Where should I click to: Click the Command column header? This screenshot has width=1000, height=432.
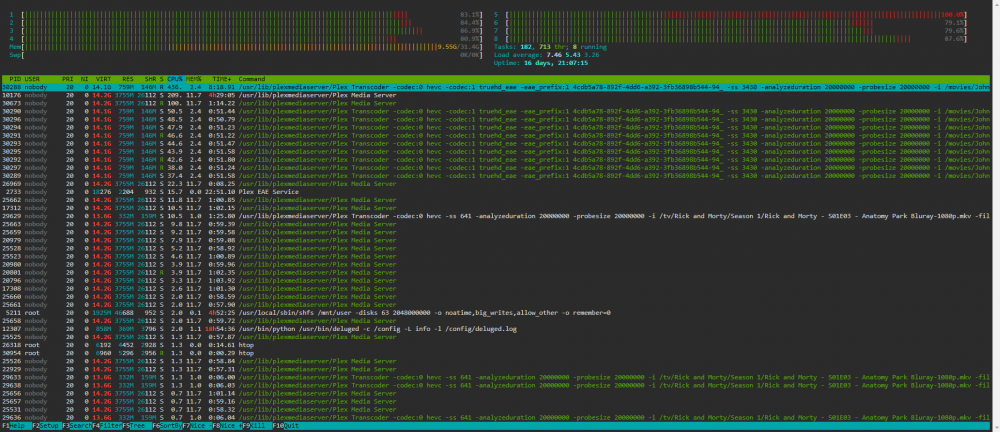(252, 78)
